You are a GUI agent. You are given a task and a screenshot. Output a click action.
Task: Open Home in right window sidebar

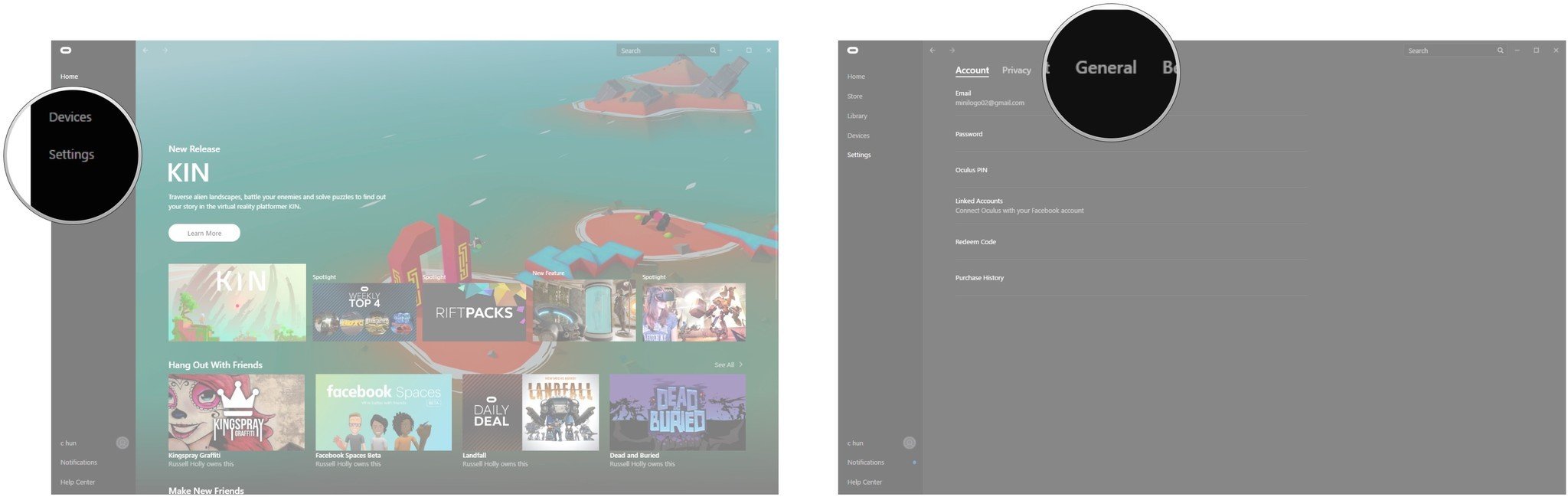point(856,77)
